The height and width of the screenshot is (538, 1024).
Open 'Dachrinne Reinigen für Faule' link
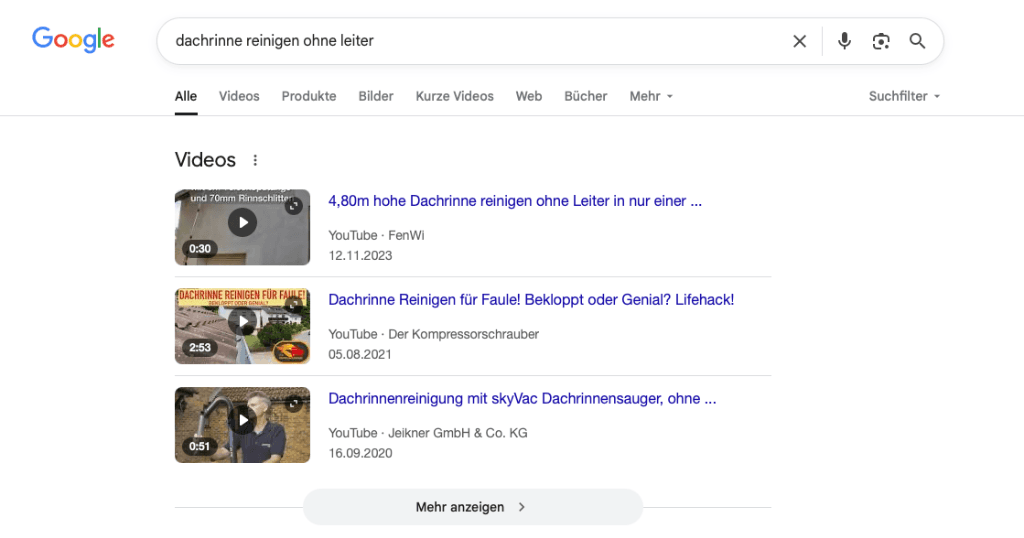531,300
